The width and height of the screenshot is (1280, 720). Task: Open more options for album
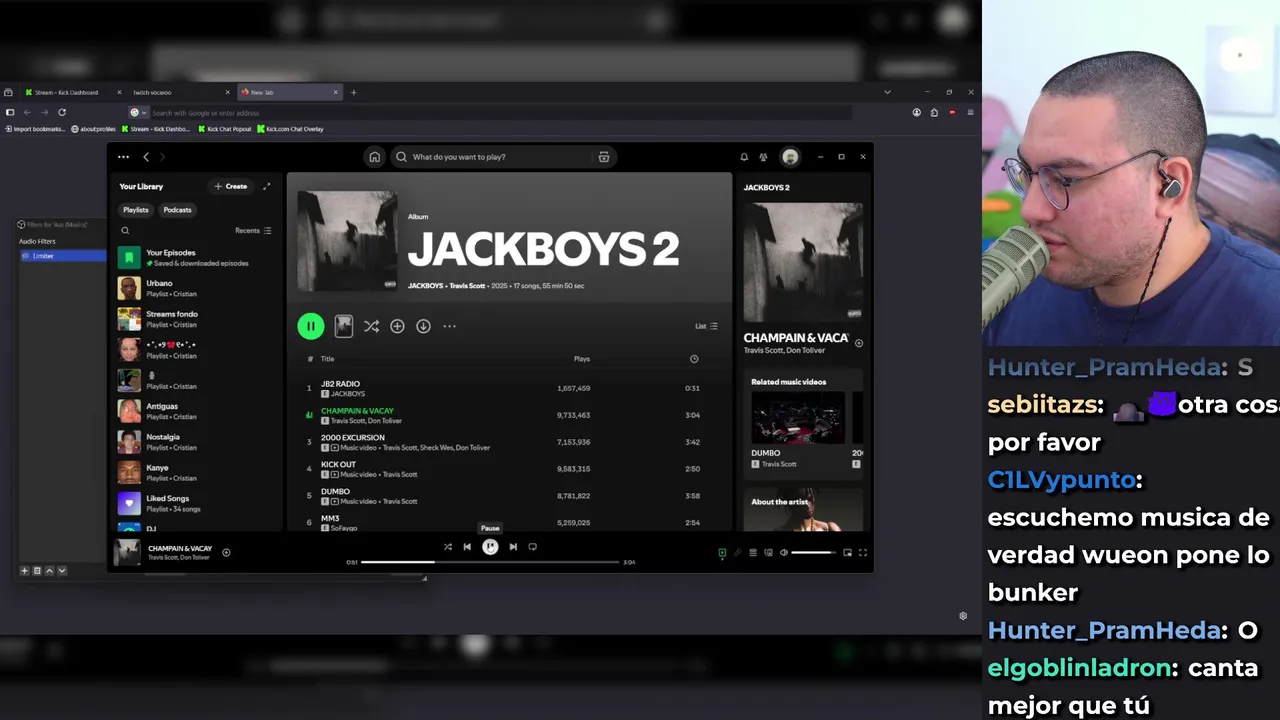pos(449,326)
